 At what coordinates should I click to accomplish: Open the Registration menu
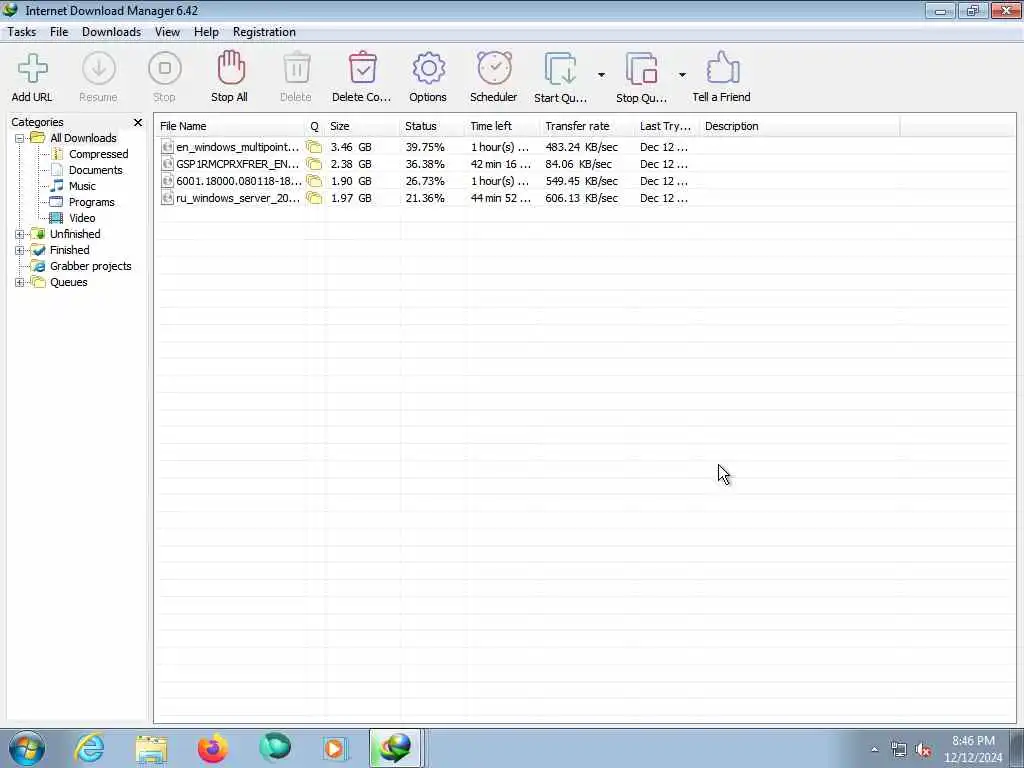[264, 32]
